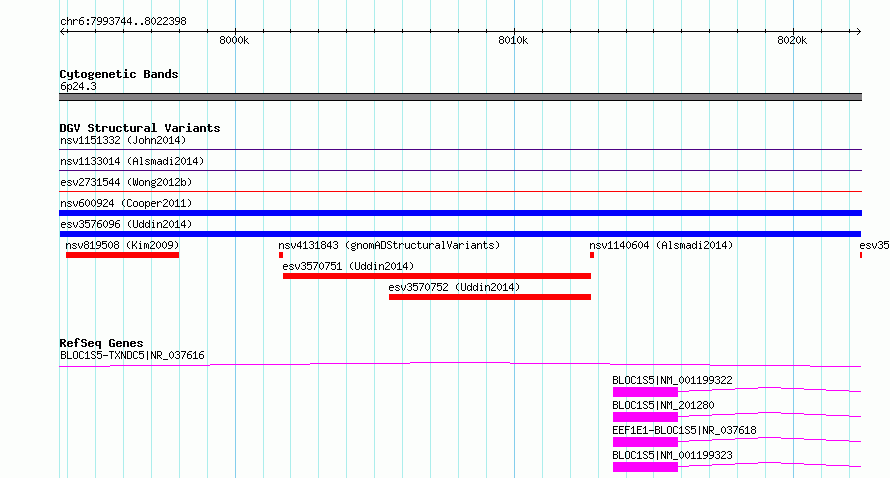This screenshot has width=890, height=478.
Task: Click the red bar for nsv819508
Action: [122, 255]
